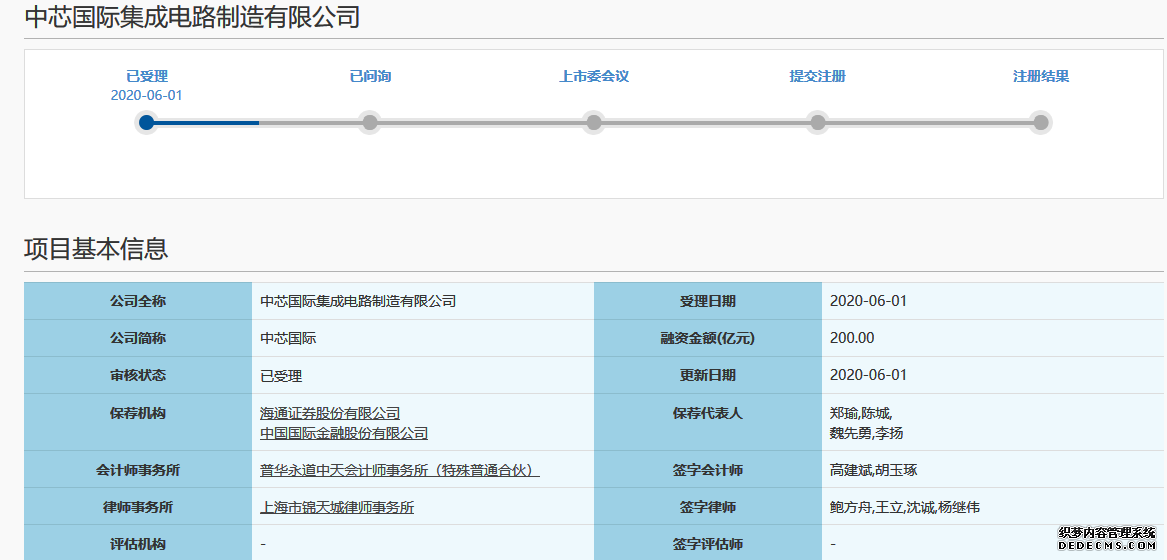Click the 注册结果 progress step dot

(1040, 122)
